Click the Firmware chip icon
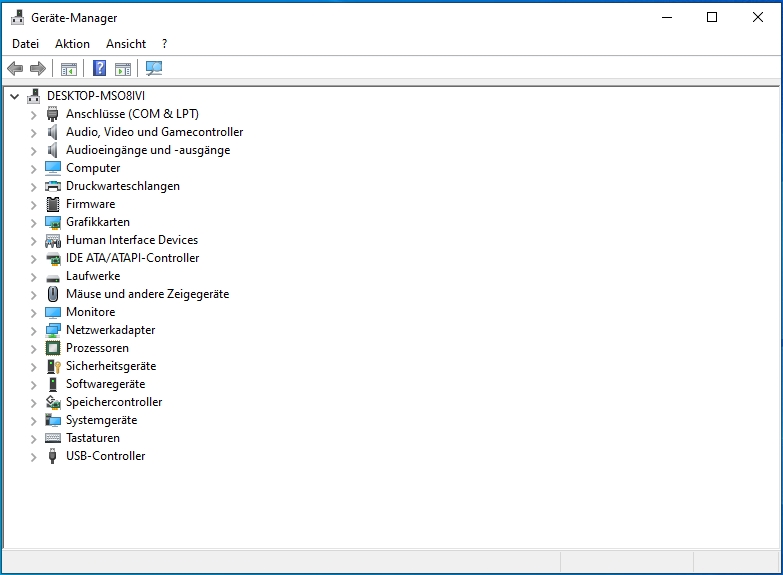 pyautogui.click(x=52, y=204)
